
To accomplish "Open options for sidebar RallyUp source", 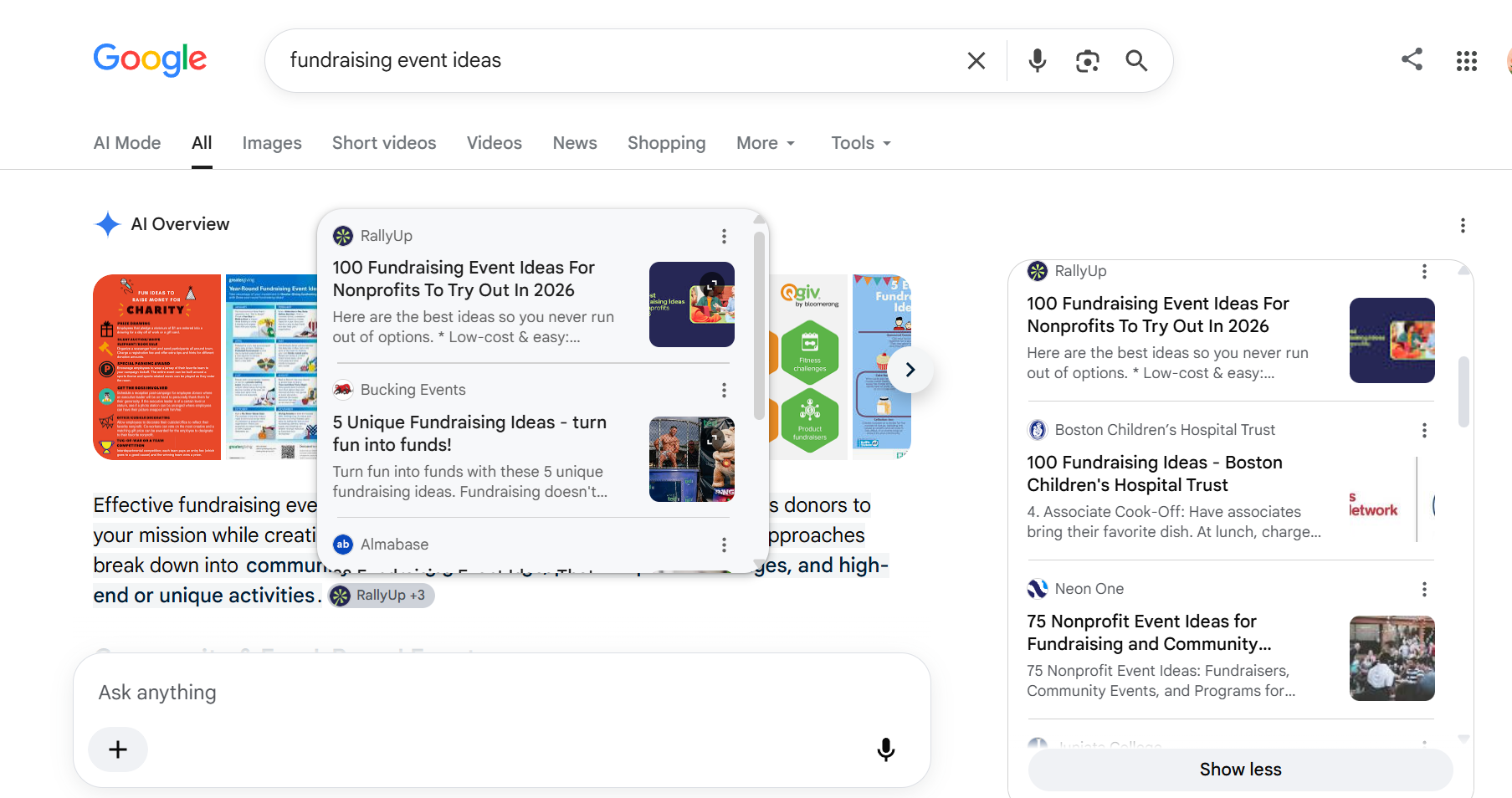I will point(1424,272).
